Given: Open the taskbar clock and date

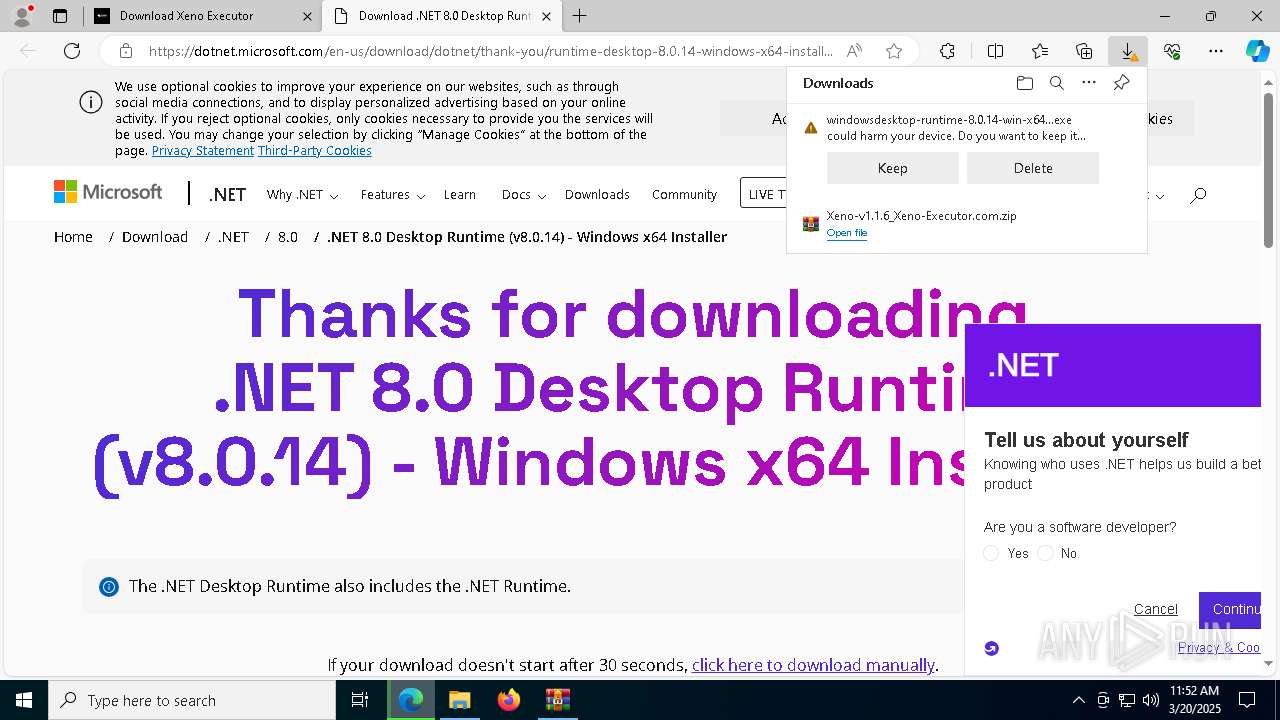Looking at the screenshot, I should (1194, 700).
